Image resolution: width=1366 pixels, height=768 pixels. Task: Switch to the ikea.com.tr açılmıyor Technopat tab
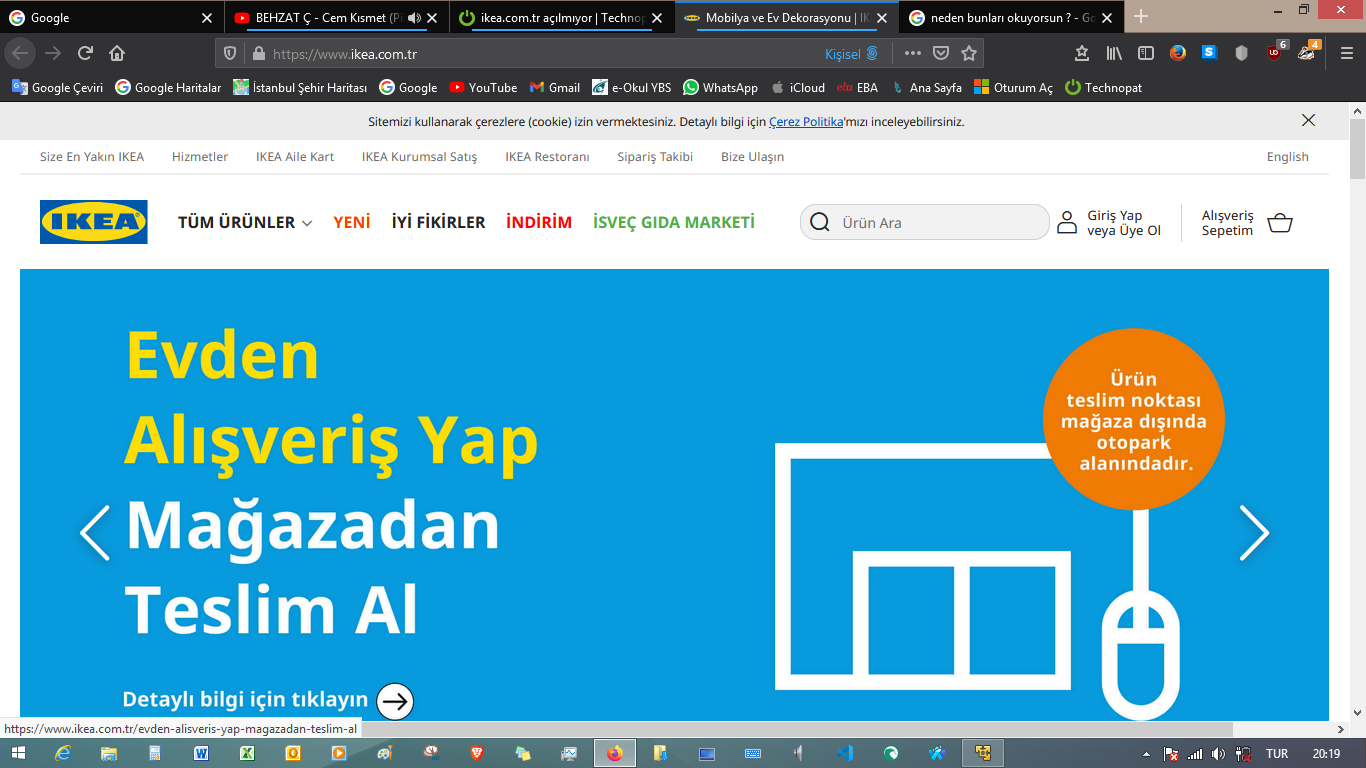point(564,18)
